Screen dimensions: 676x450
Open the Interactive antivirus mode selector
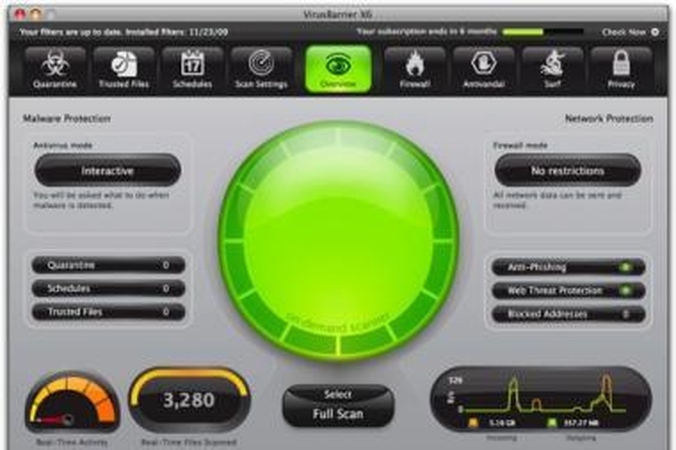[107, 171]
